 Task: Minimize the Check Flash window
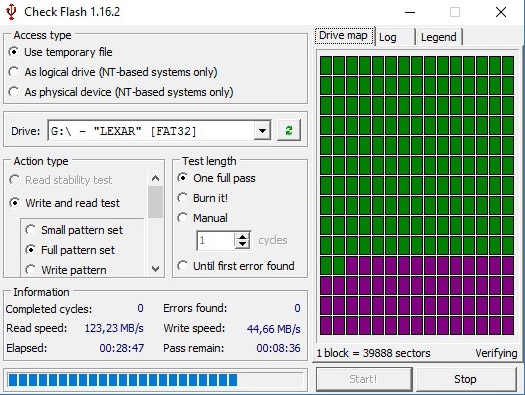pyautogui.click(x=410, y=12)
